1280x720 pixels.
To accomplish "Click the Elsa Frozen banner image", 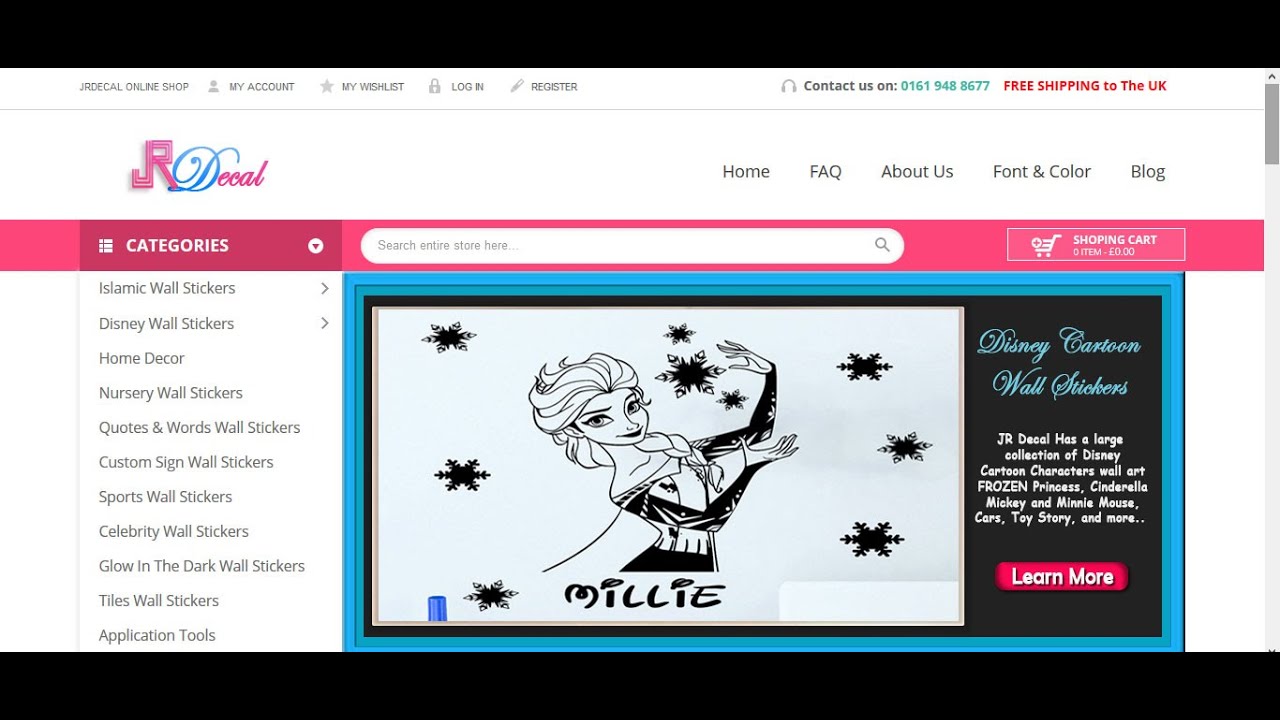I will click(668, 466).
